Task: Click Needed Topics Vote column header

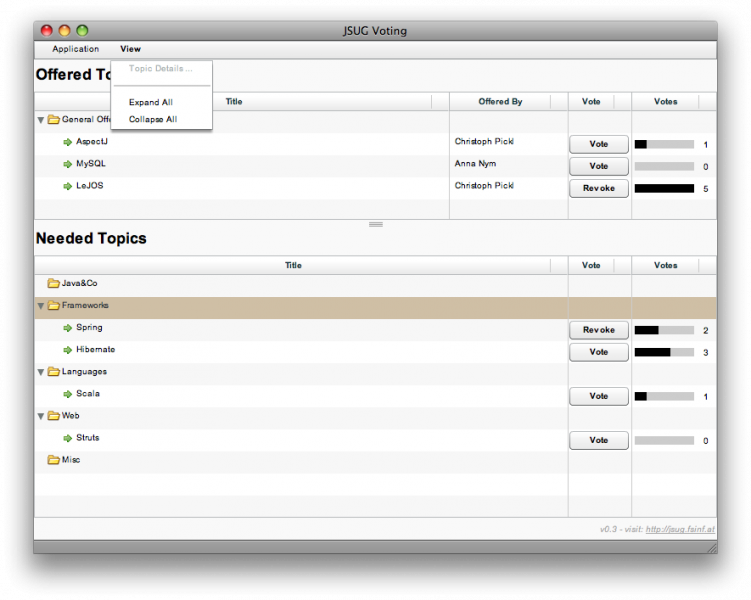Action: pos(600,265)
